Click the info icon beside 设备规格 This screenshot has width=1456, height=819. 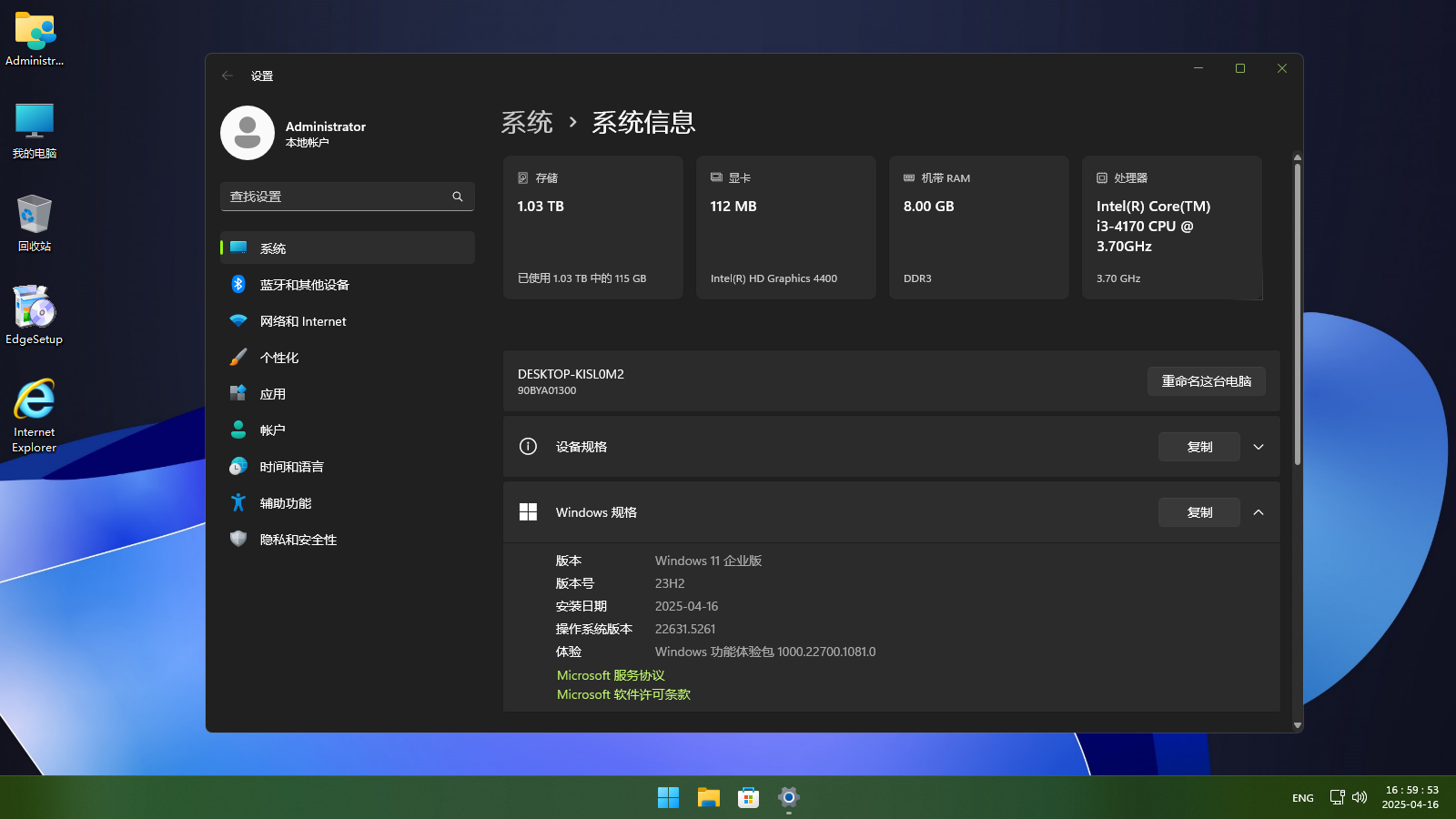coord(528,446)
